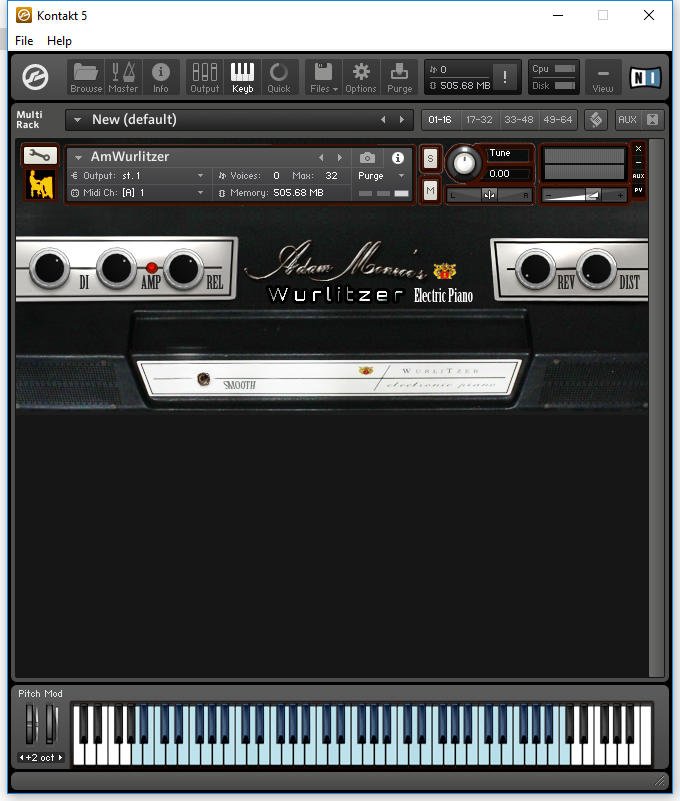Adjust the L/R pan slider
The width and height of the screenshot is (680, 801).
point(489,195)
